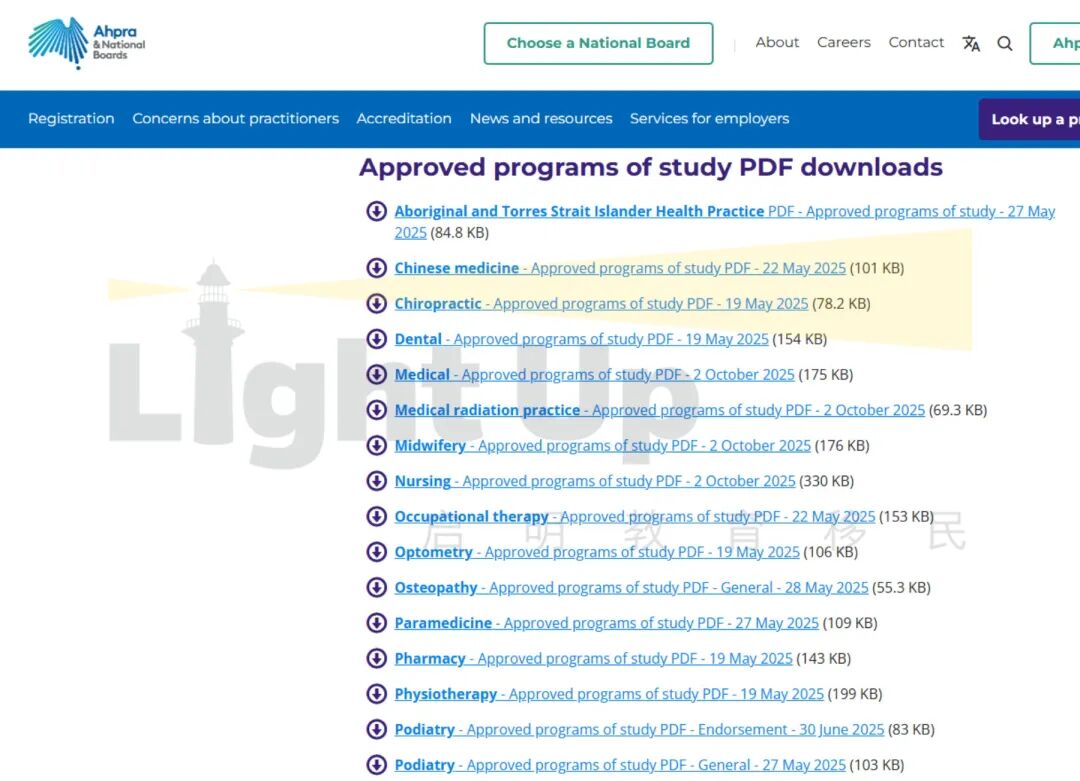The width and height of the screenshot is (1080, 781).
Task: Open the Registration menu
Action: click(x=71, y=118)
